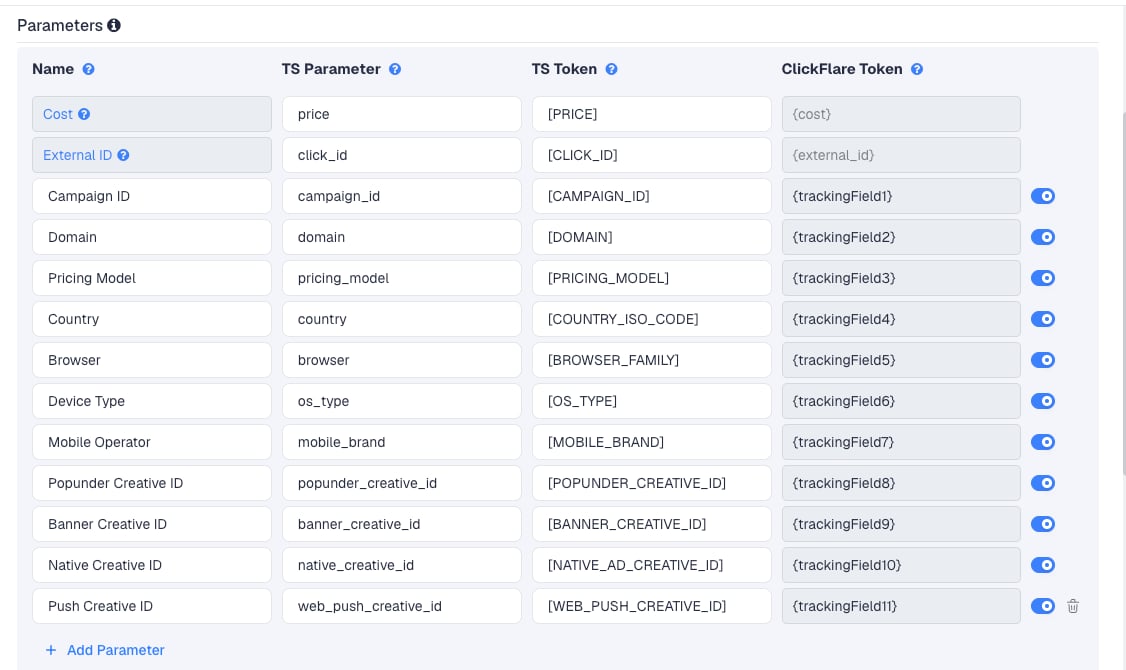Viewport: 1126px width, 670px height.
Task: Click the campaign_id TS Parameter field
Action: click(401, 196)
